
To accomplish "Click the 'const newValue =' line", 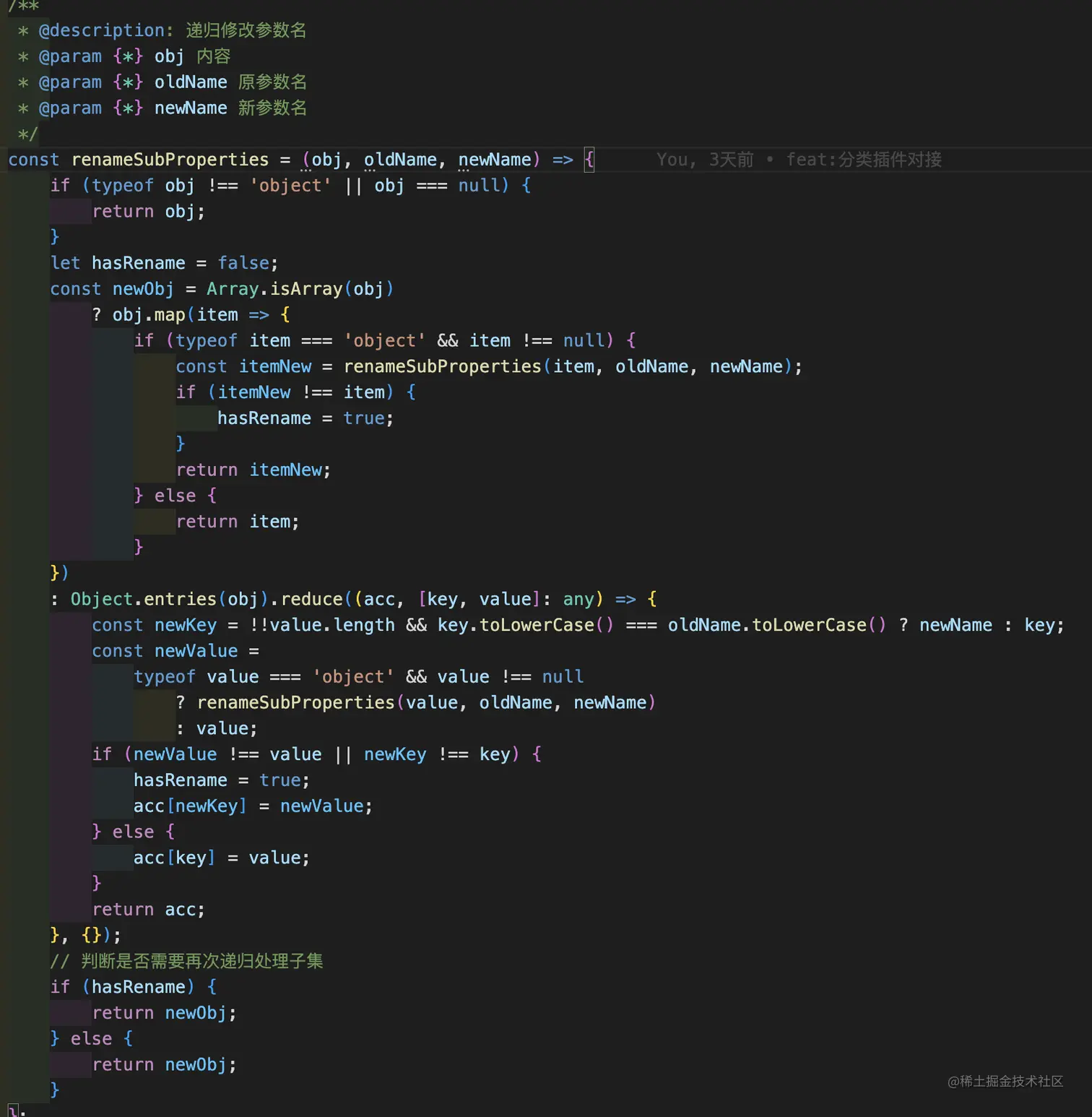I will click(x=175, y=651).
